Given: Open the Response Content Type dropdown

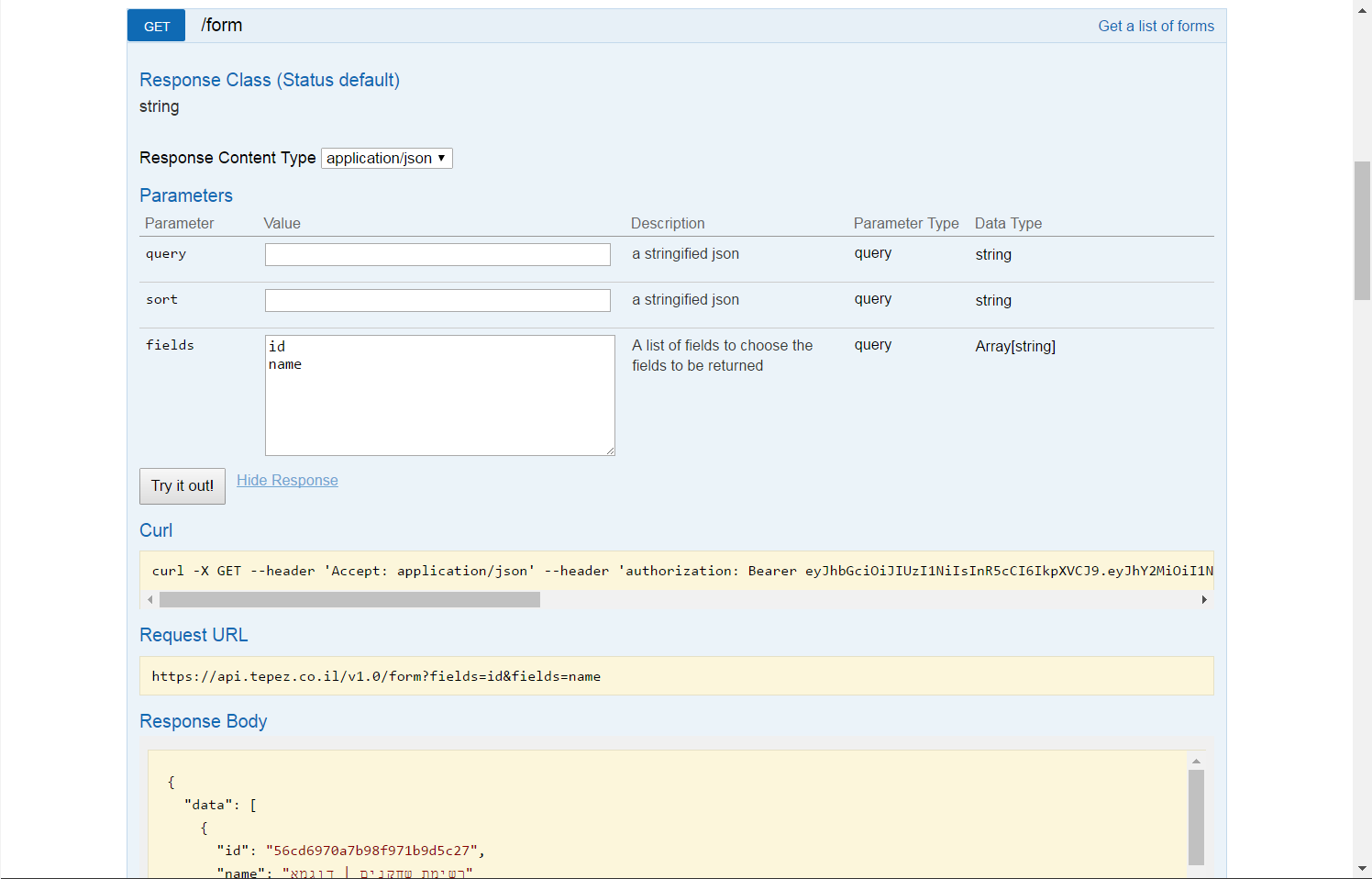Looking at the screenshot, I should (386, 158).
